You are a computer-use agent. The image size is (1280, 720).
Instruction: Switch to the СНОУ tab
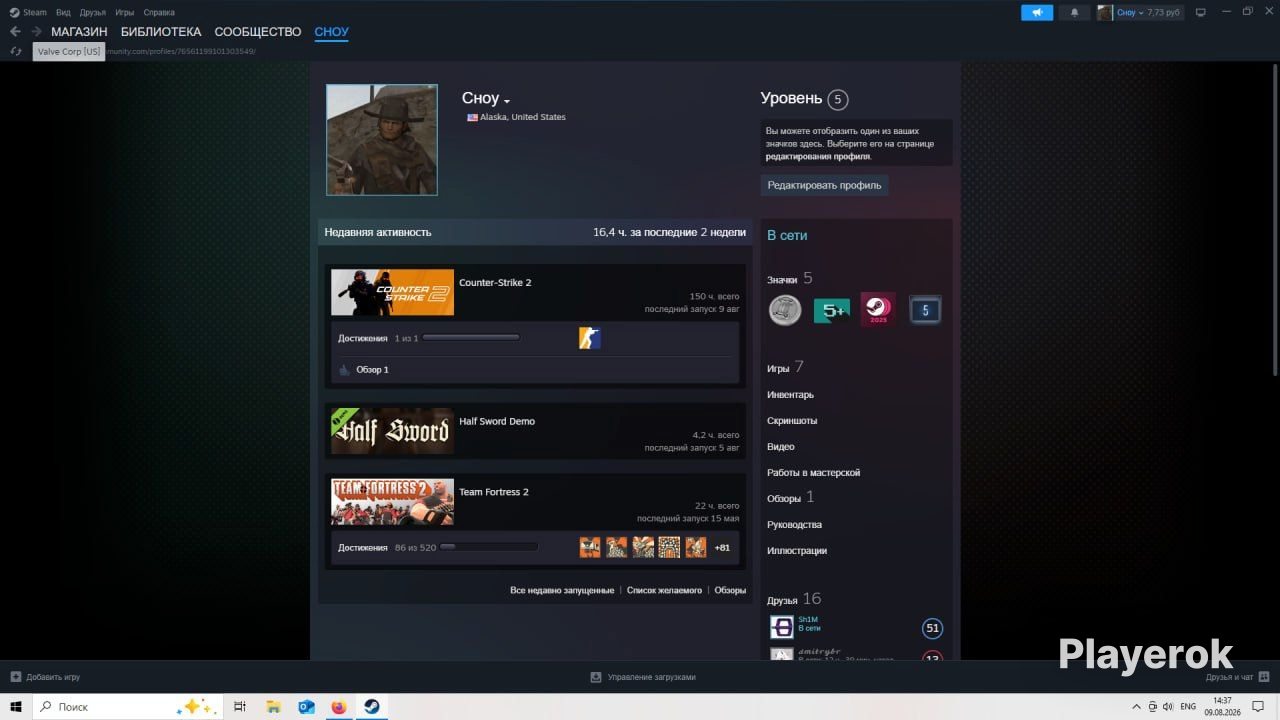pos(331,32)
